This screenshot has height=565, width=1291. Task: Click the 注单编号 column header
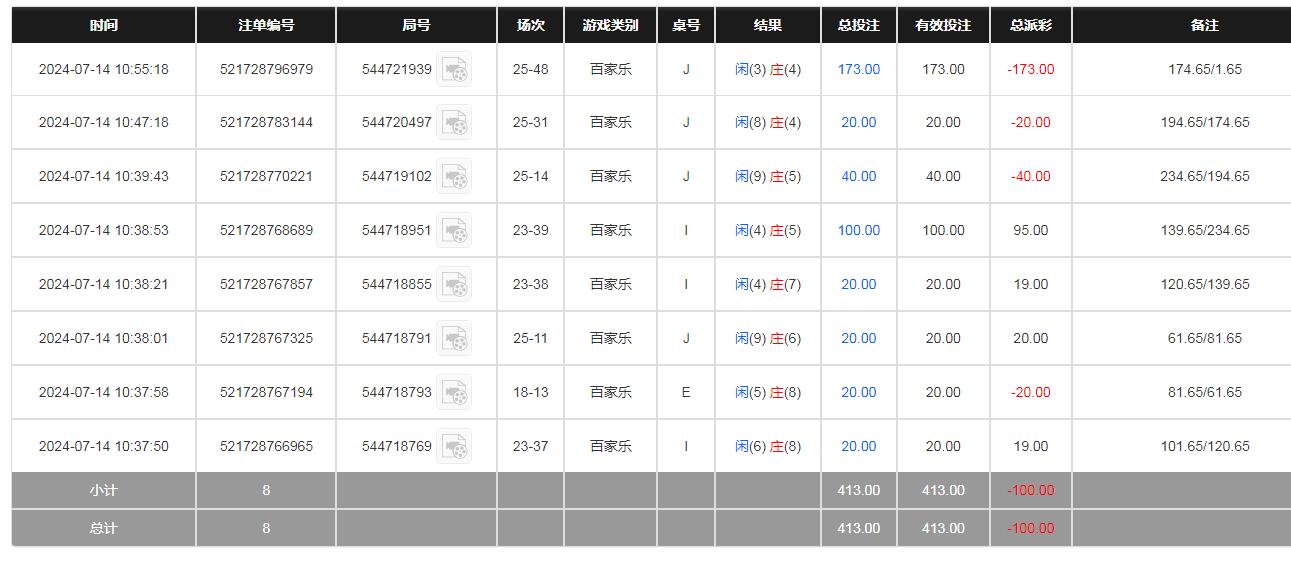point(266,25)
